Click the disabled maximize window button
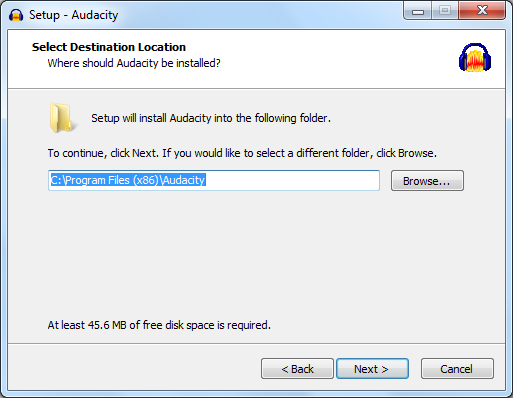 click(x=445, y=11)
